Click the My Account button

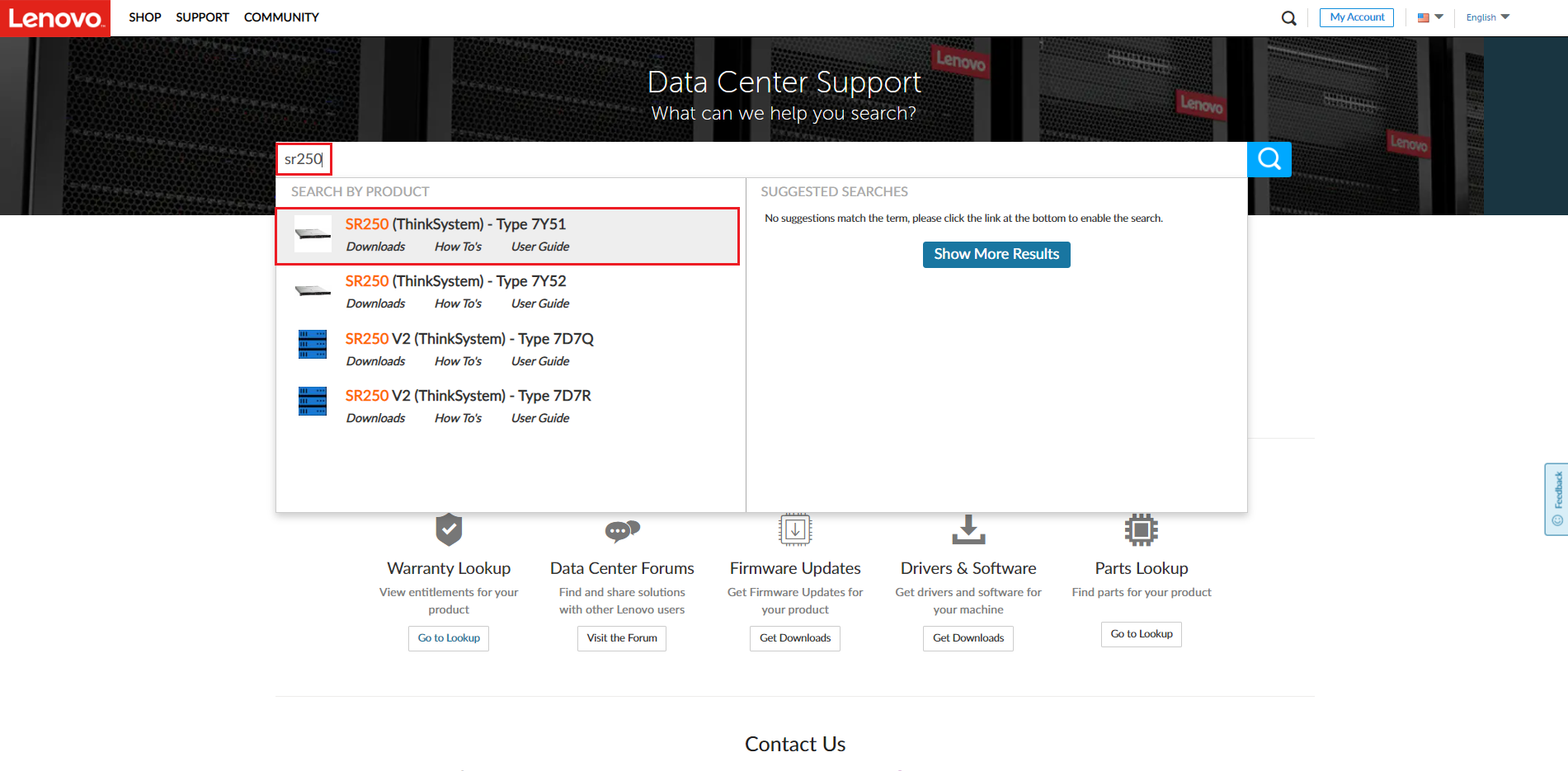pos(1356,16)
